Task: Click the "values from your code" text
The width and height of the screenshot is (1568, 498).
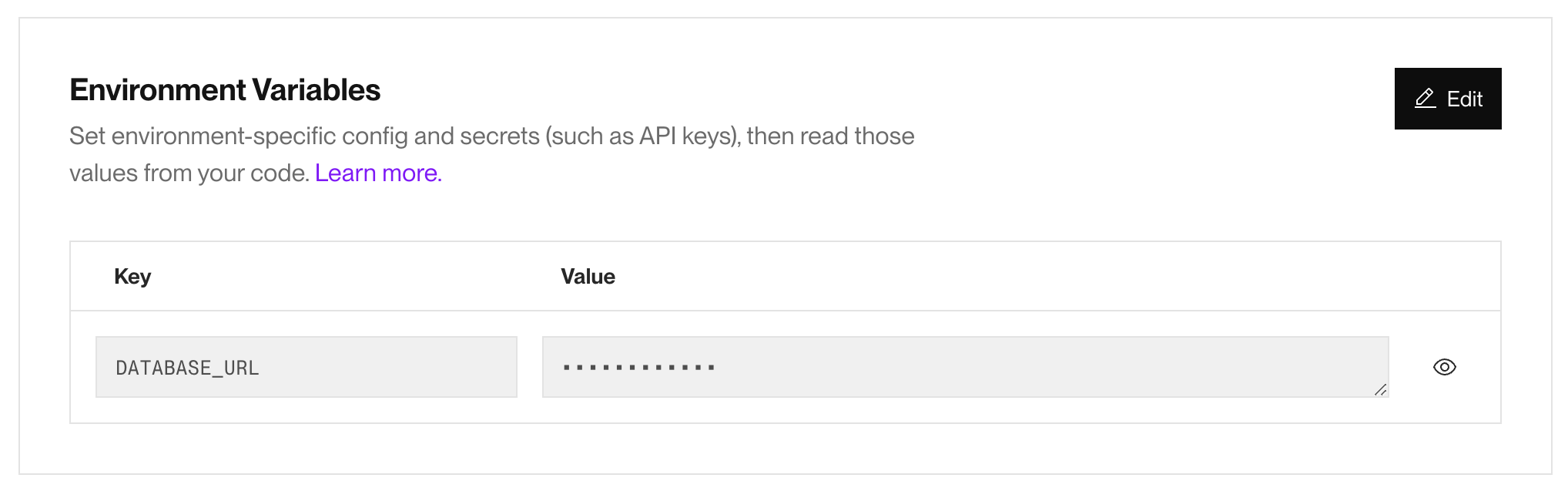Action: [x=189, y=173]
